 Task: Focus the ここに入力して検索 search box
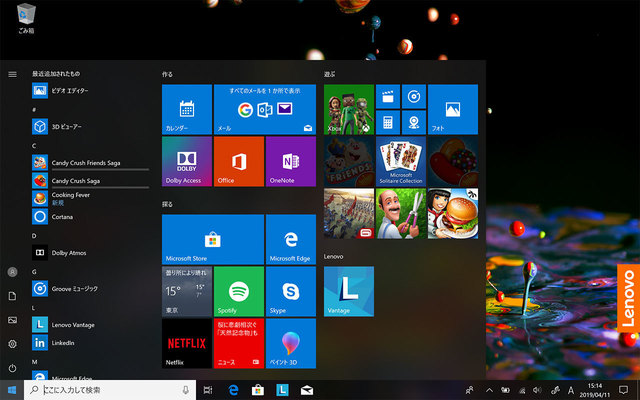pyautogui.click(x=110, y=390)
